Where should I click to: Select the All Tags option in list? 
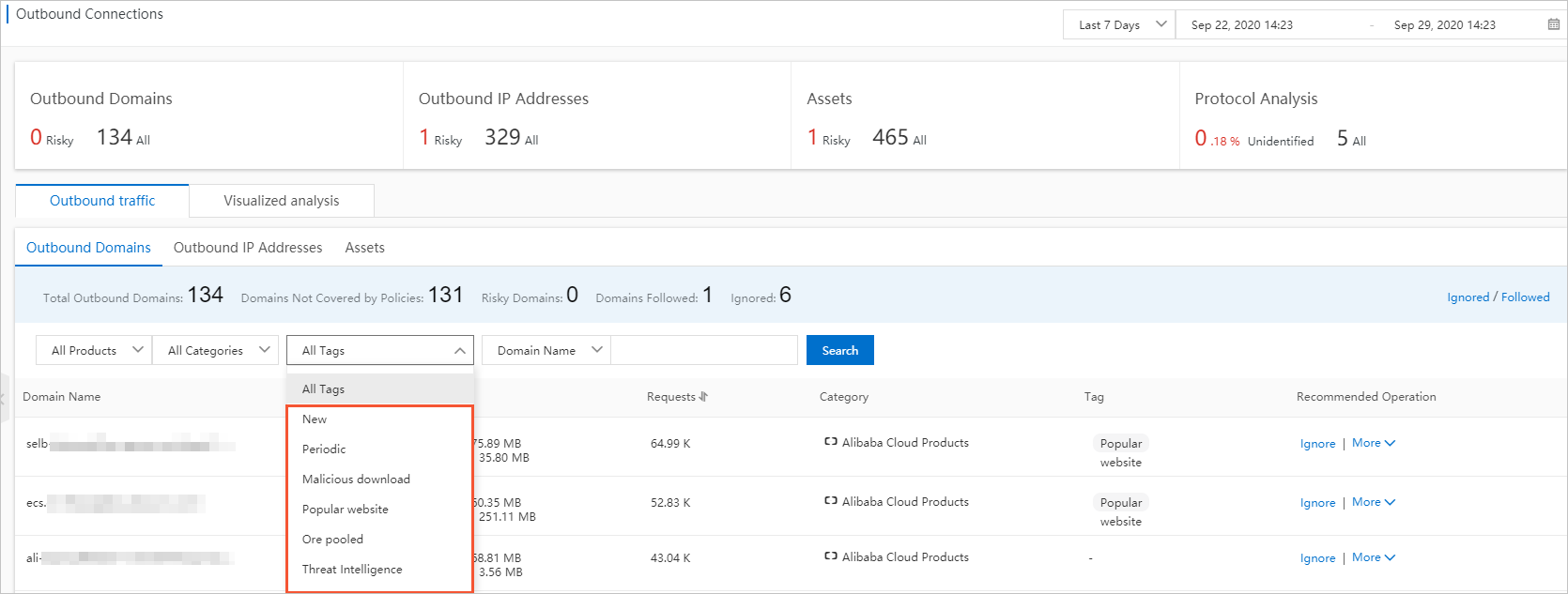[380, 388]
